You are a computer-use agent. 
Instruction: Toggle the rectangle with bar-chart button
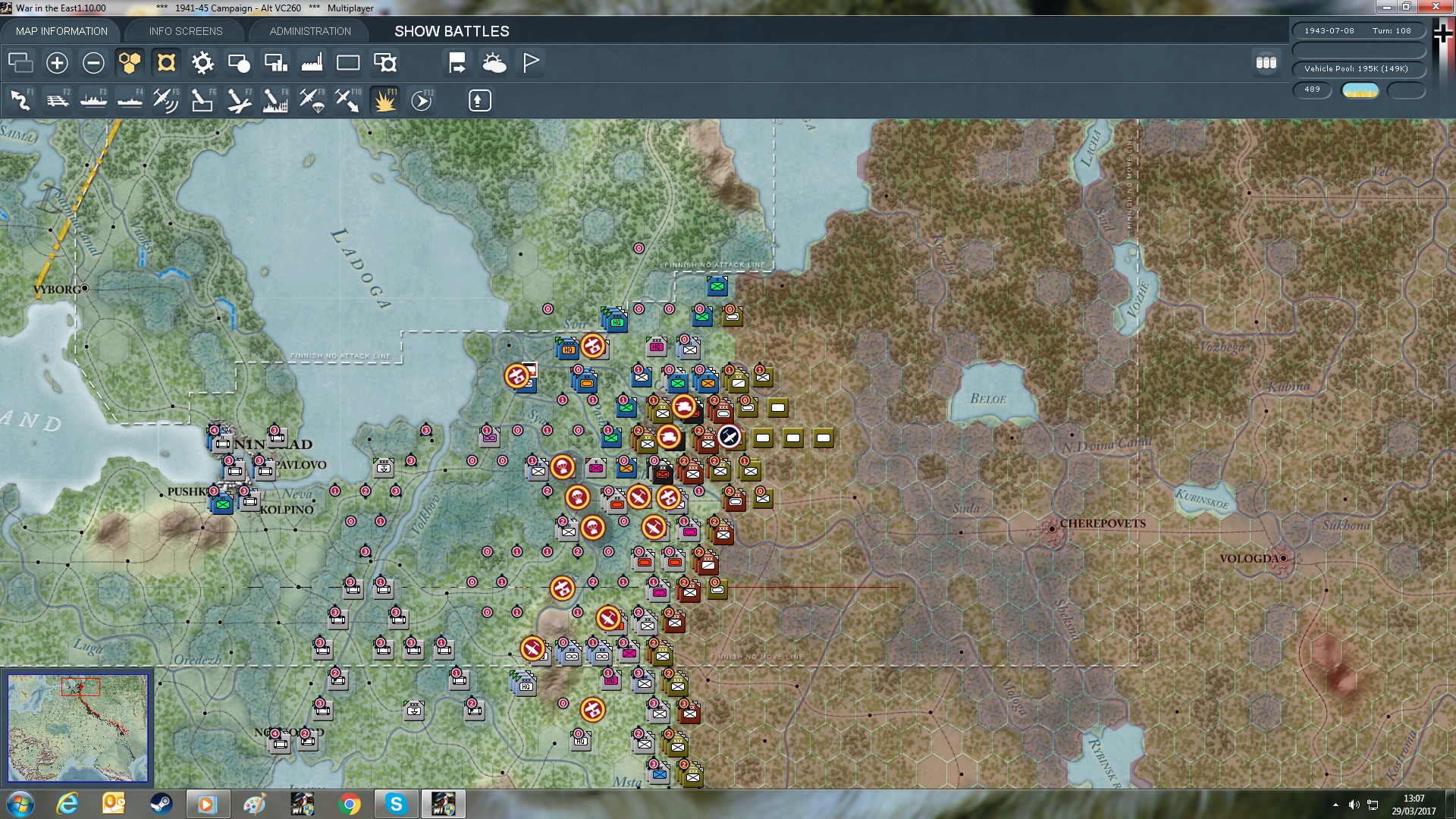[x=275, y=62]
